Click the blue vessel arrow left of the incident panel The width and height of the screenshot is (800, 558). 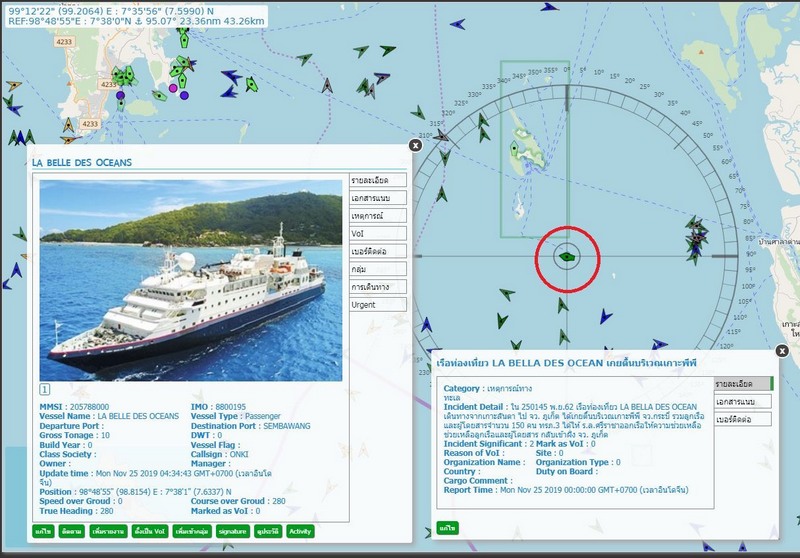(x=427, y=324)
